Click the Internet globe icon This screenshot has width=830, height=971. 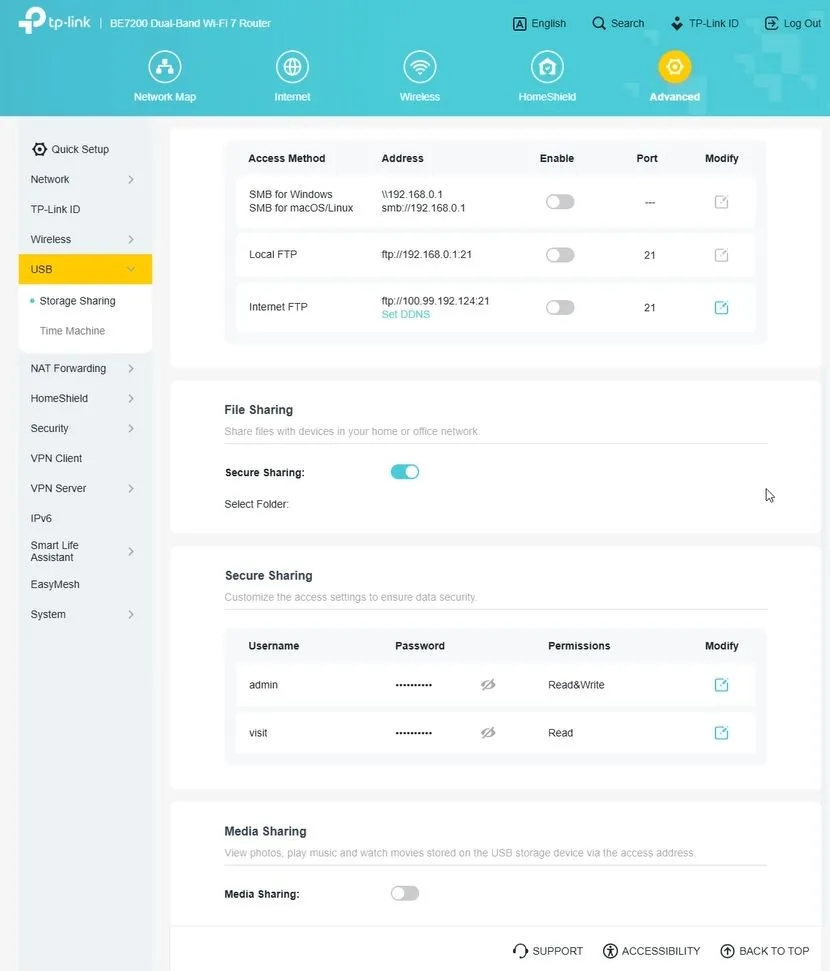pos(292,68)
